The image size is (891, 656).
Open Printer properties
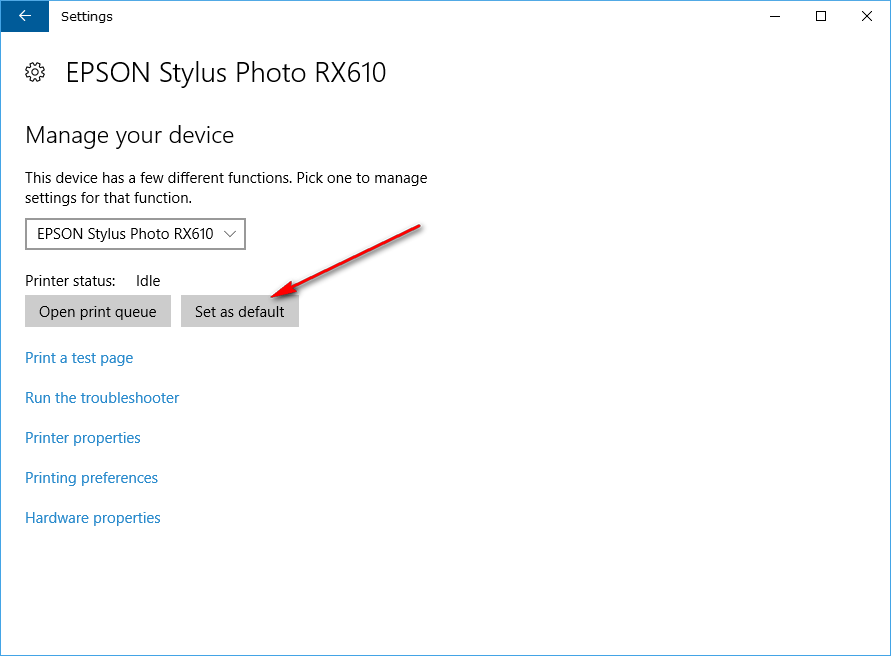[83, 438]
